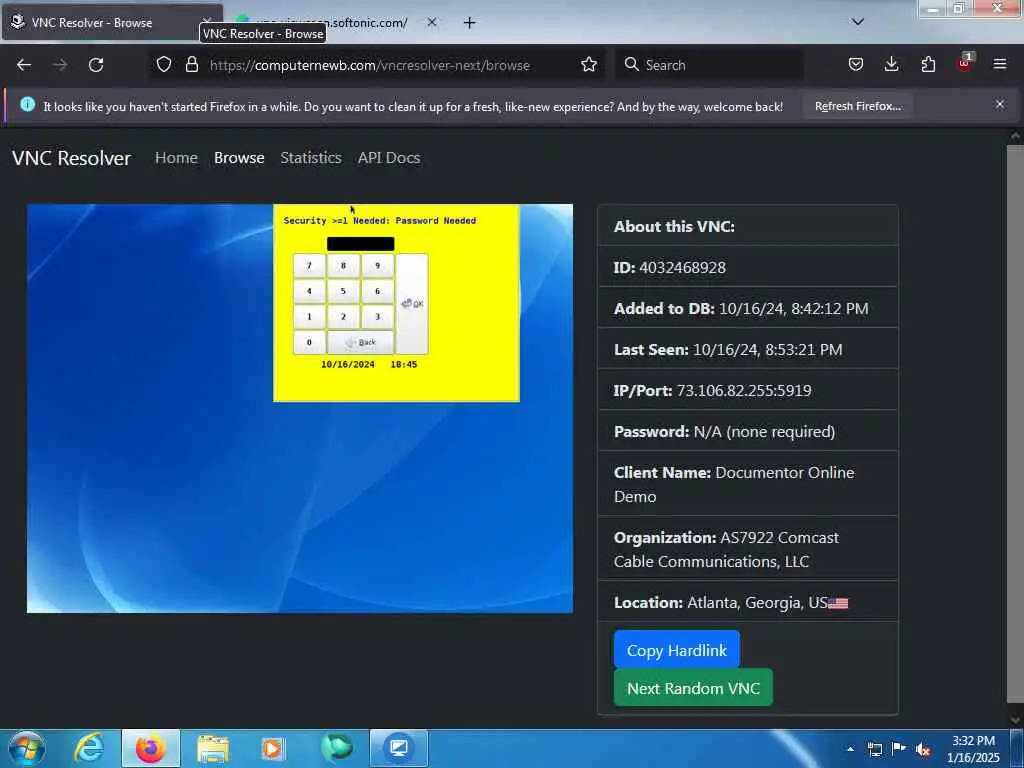Reload the page with the refresh icon
This screenshot has width=1024, height=768.
point(96,65)
